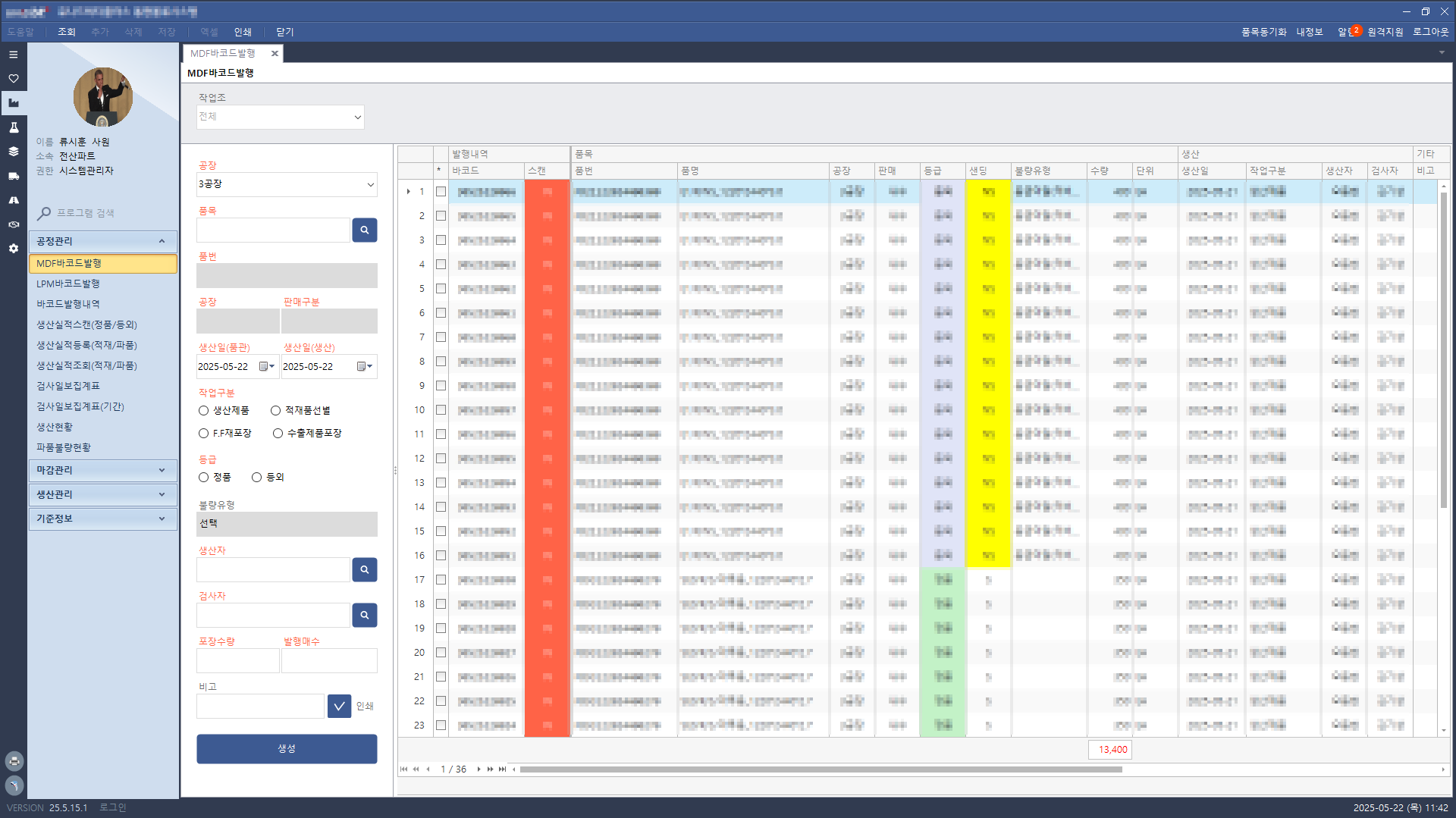The width and height of the screenshot is (1456, 818).
Task: Sort by 바코드 column header
Action: (486, 171)
